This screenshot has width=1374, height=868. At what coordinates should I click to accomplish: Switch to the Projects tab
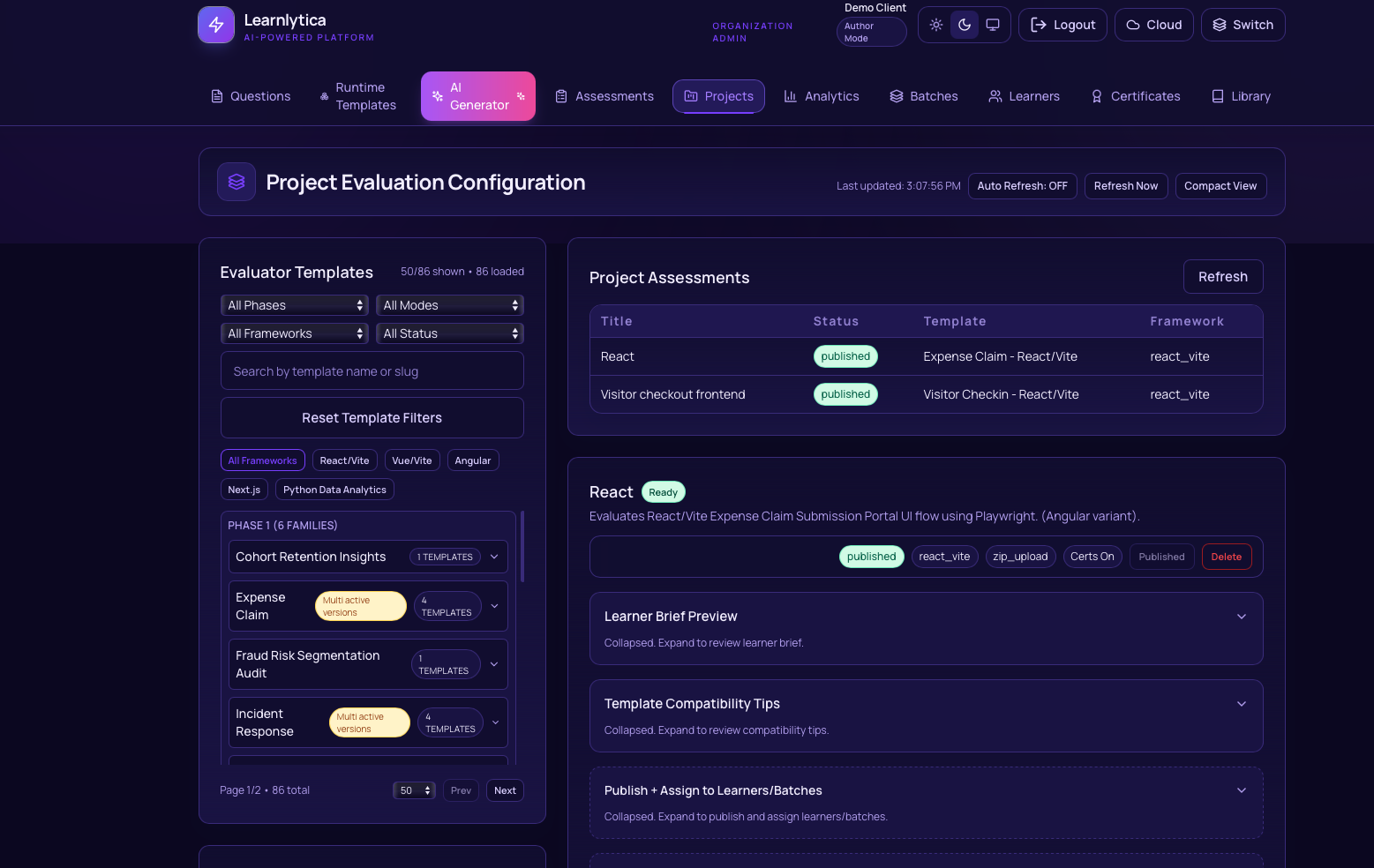click(718, 96)
